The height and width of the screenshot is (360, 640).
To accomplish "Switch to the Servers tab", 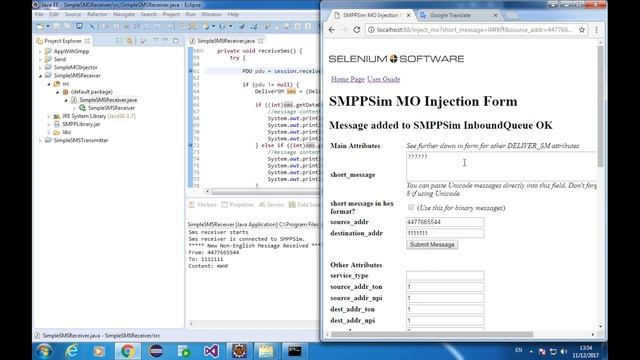I will click(271, 204).
